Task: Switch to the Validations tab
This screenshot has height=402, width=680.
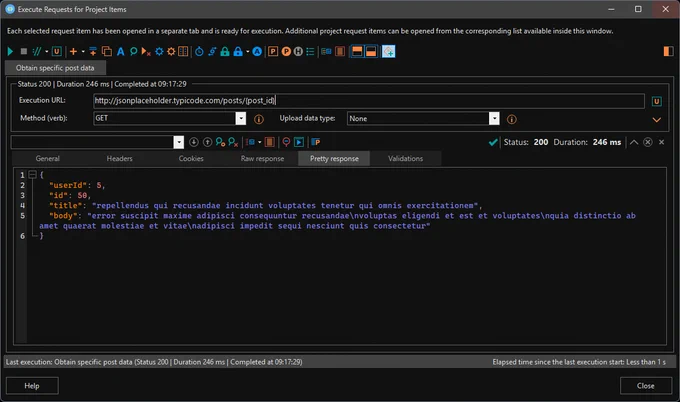Action: click(x=405, y=159)
